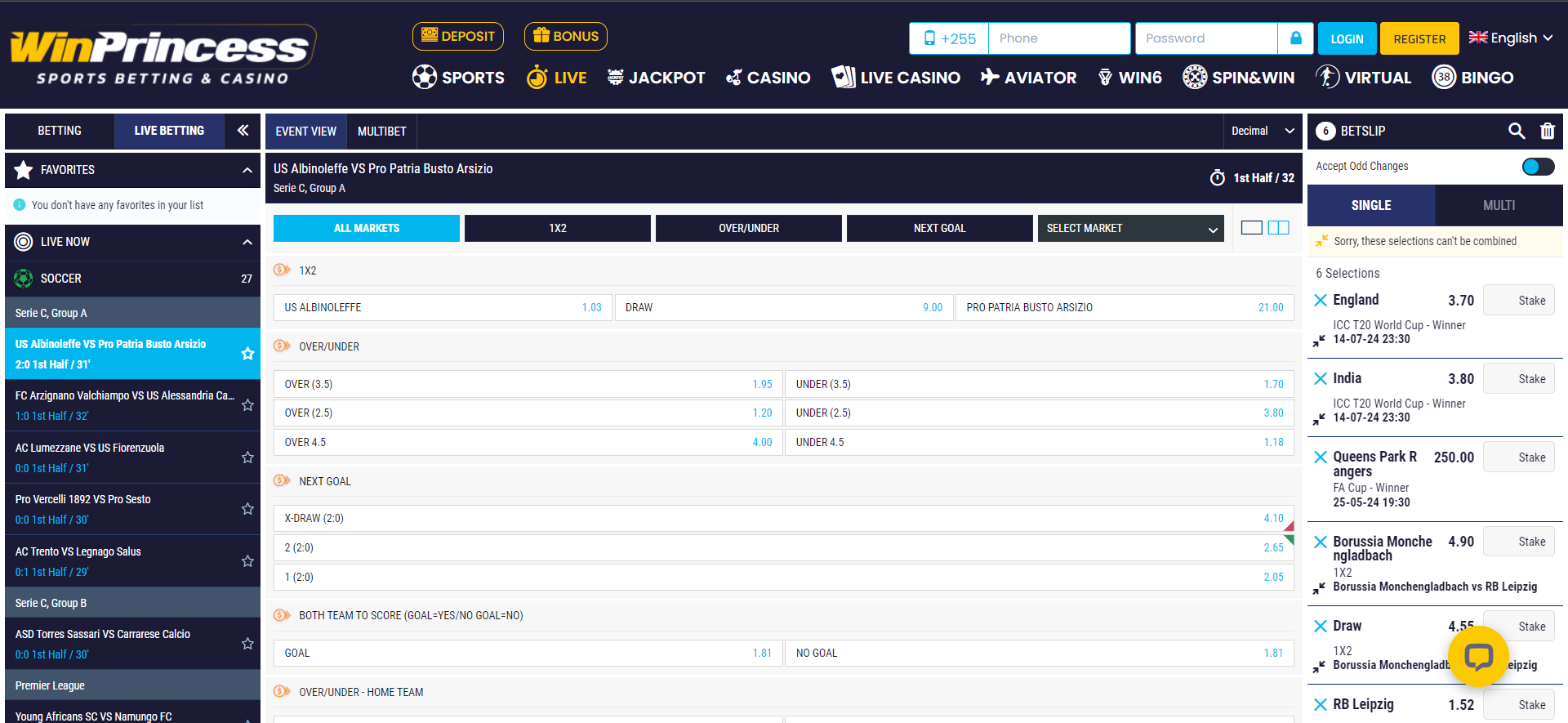Collapse the Live Now panel

click(247, 242)
